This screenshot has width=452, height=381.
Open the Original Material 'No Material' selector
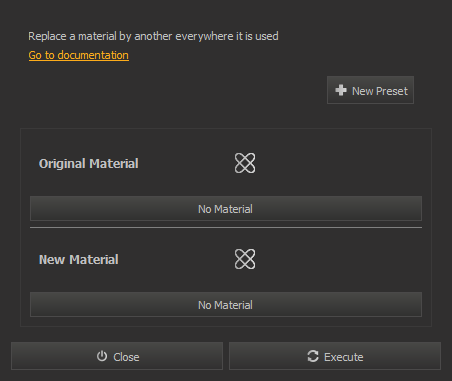(x=226, y=209)
